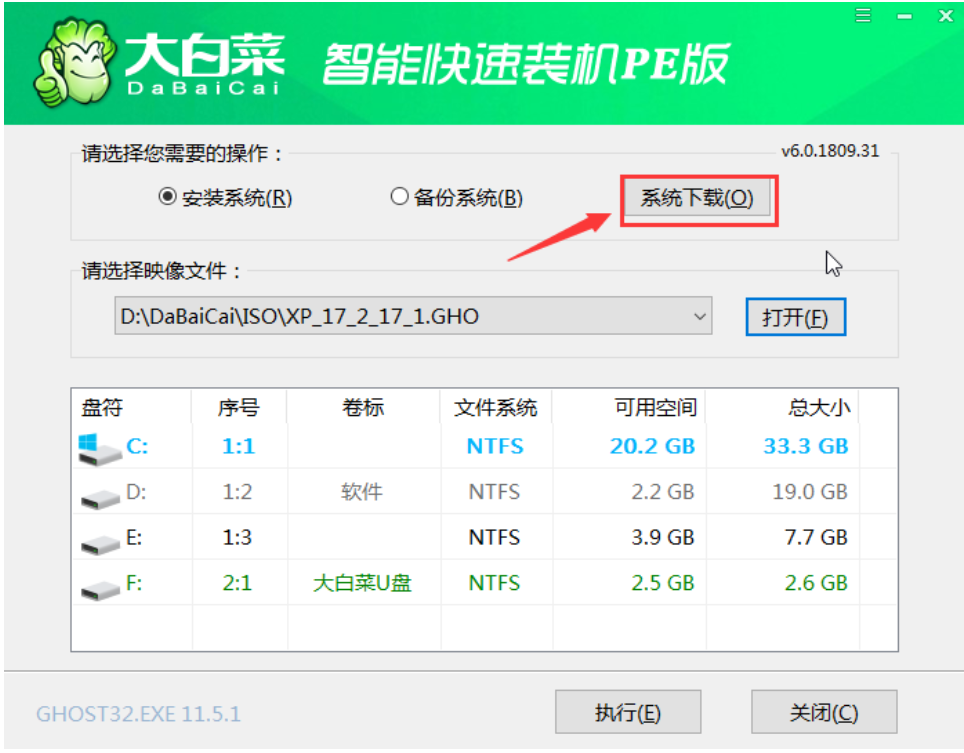Open the hamburger menu icon in title bar
964x753 pixels.
pyautogui.click(x=863, y=15)
